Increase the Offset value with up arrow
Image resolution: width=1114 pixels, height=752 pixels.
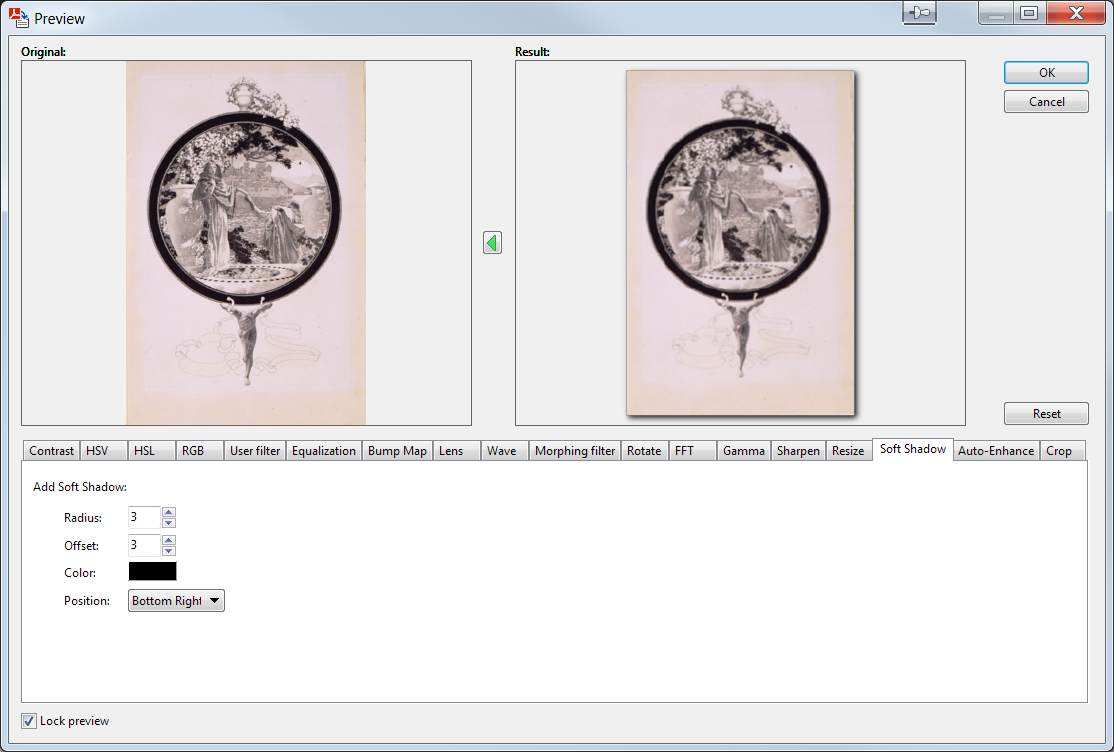click(x=168, y=540)
